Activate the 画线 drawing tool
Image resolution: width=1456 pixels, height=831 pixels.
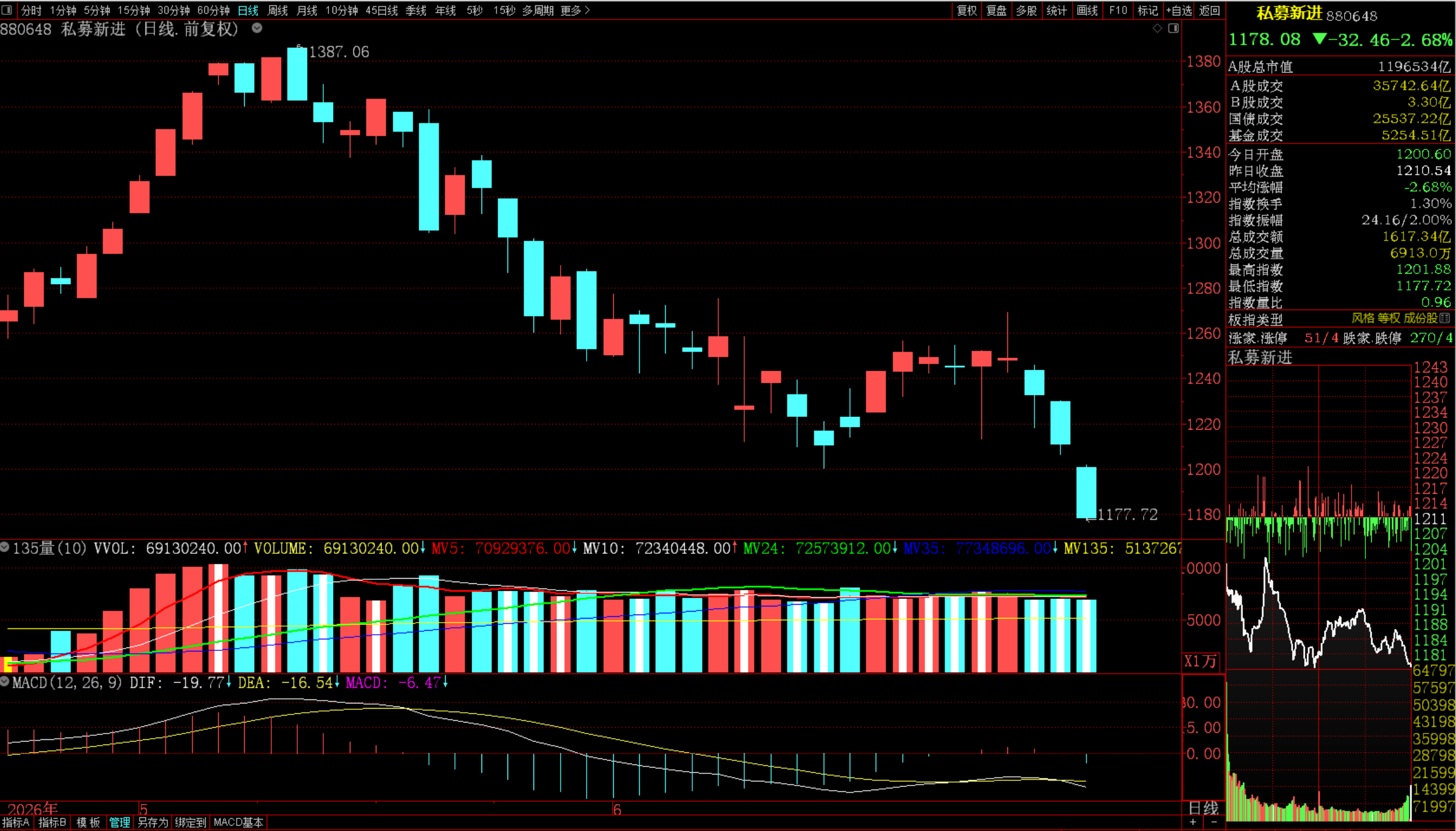coord(1087,10)
